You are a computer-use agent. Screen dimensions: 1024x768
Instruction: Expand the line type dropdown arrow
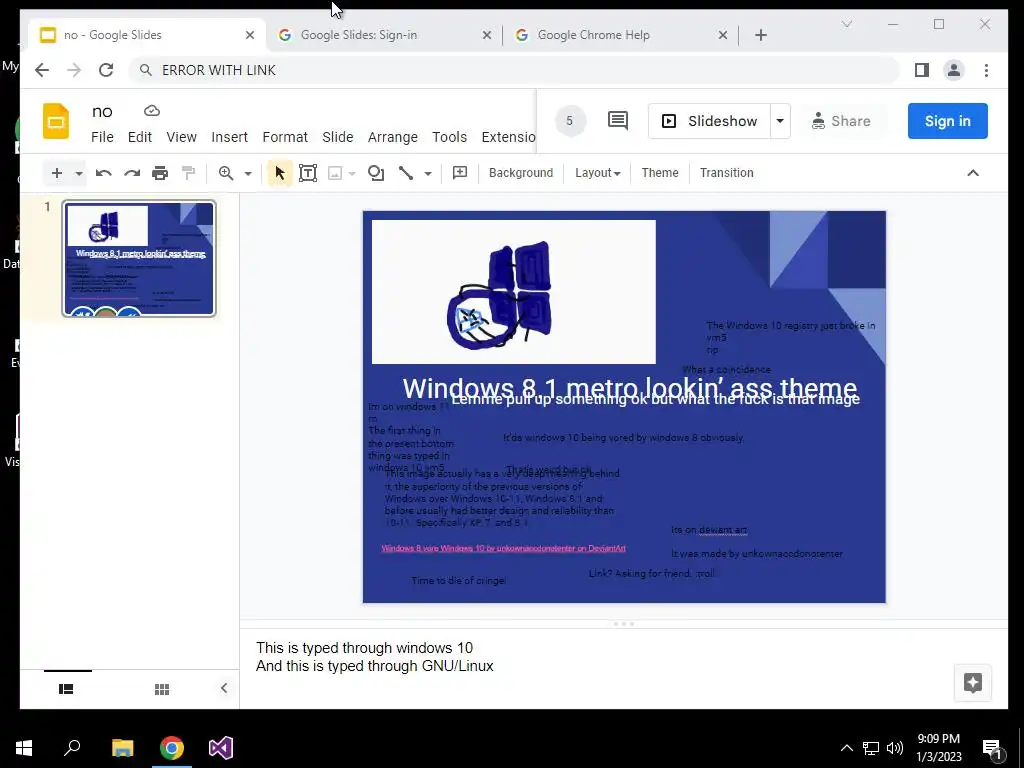point(428,174)
